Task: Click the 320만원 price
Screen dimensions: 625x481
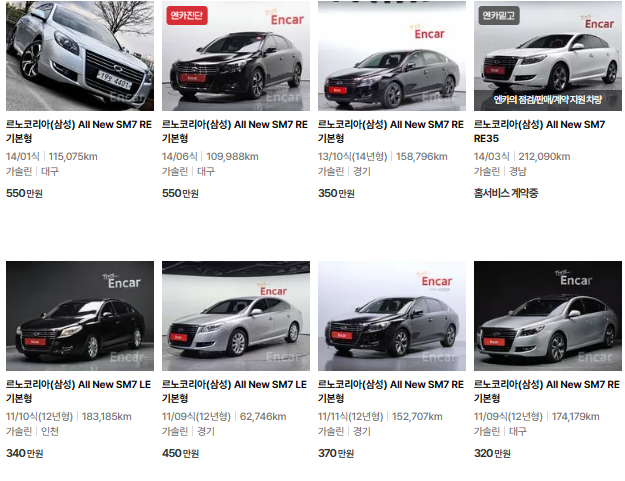Action: pyautogui.click(x=492, y=453)
